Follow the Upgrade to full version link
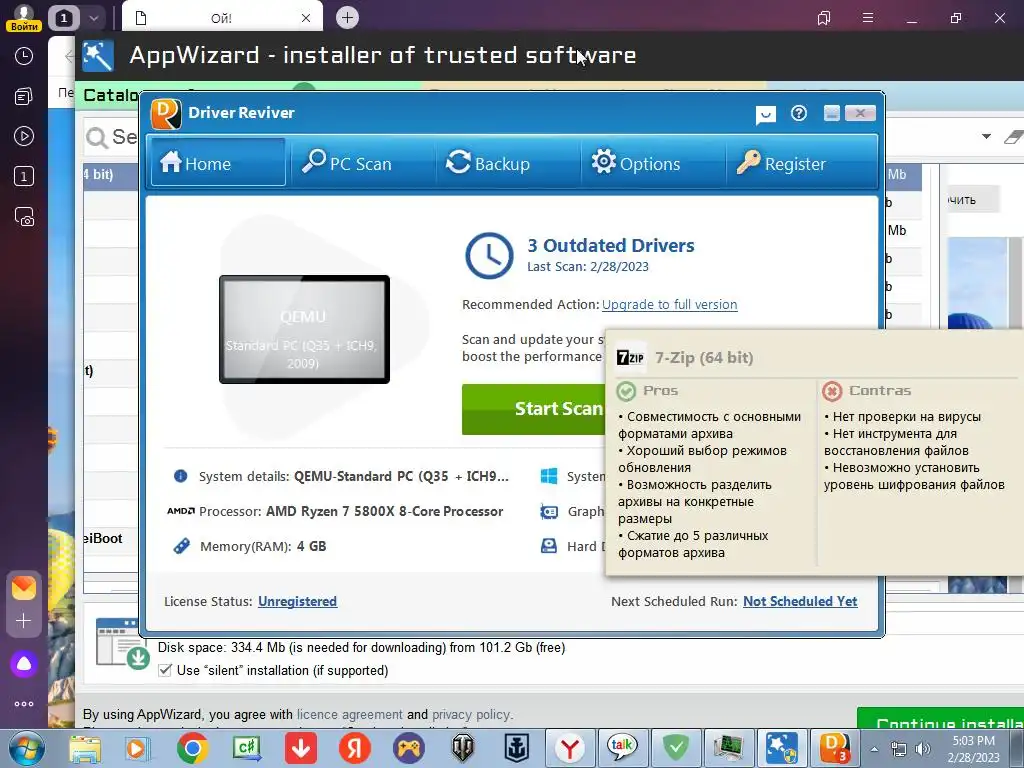1024x768 pixels. coord(669,304)
